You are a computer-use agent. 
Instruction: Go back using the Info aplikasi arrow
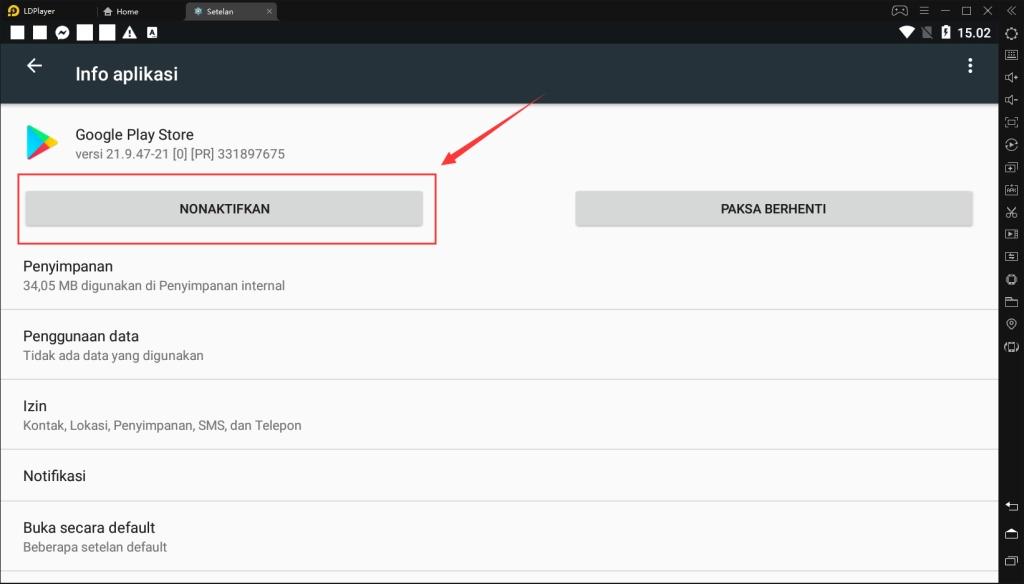tap(34, 65)
